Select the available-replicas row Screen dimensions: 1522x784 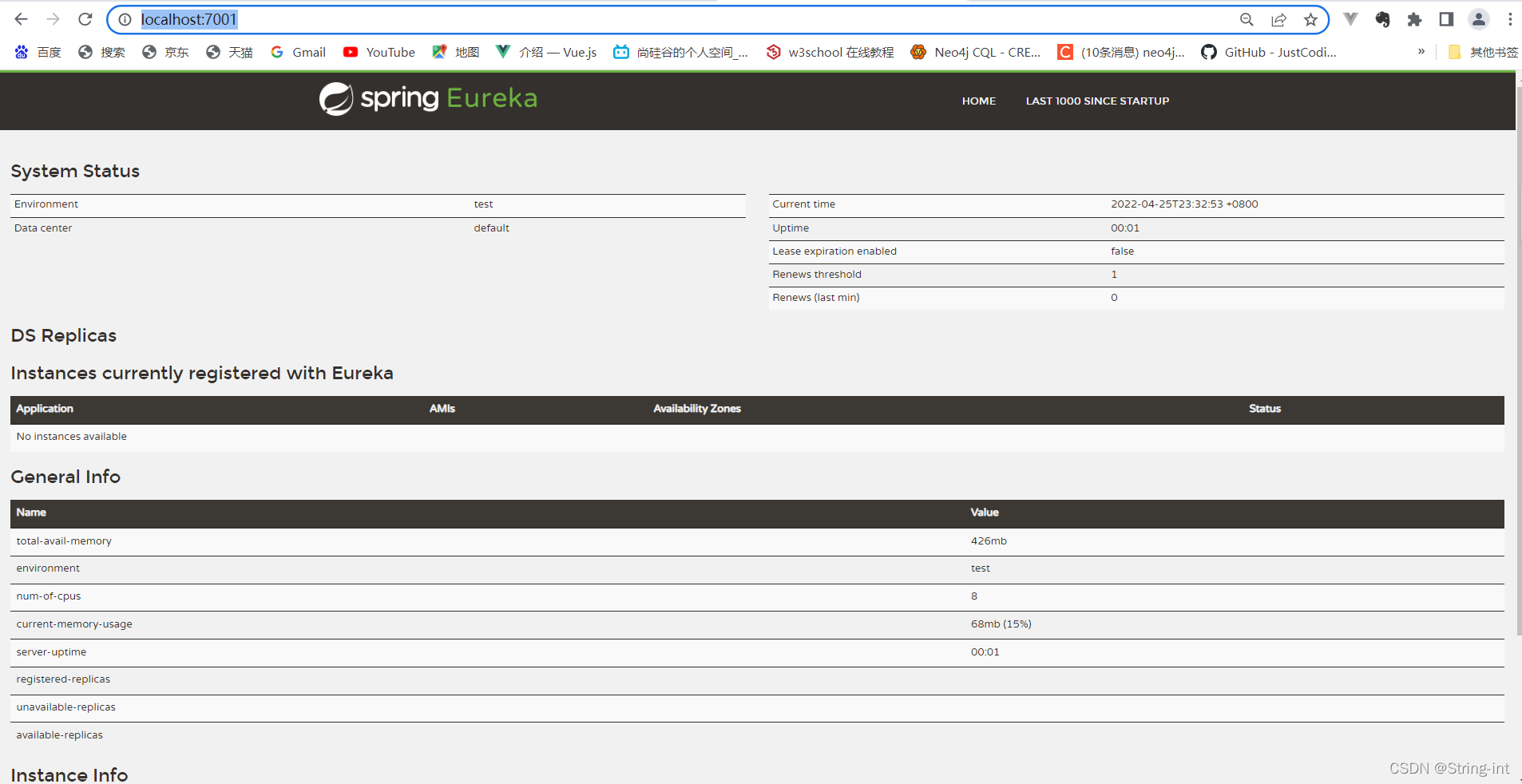[757, 735]
